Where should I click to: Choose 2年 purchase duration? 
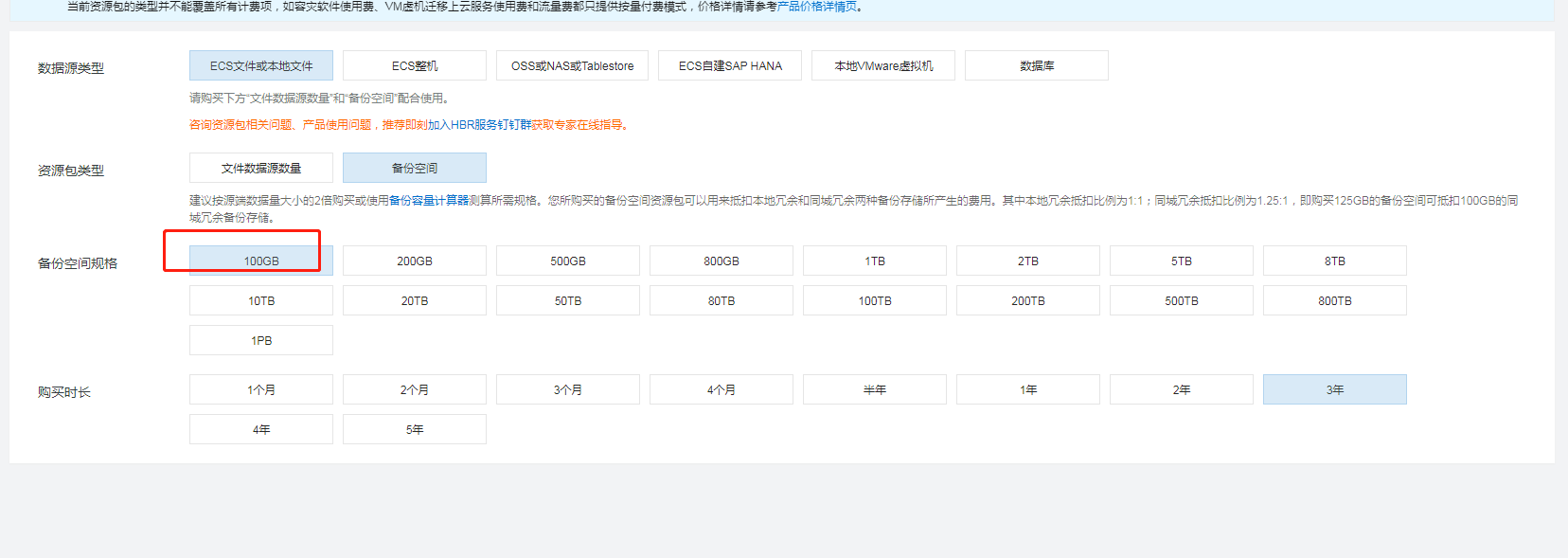pyautogui.click(x=1182, y=389)
